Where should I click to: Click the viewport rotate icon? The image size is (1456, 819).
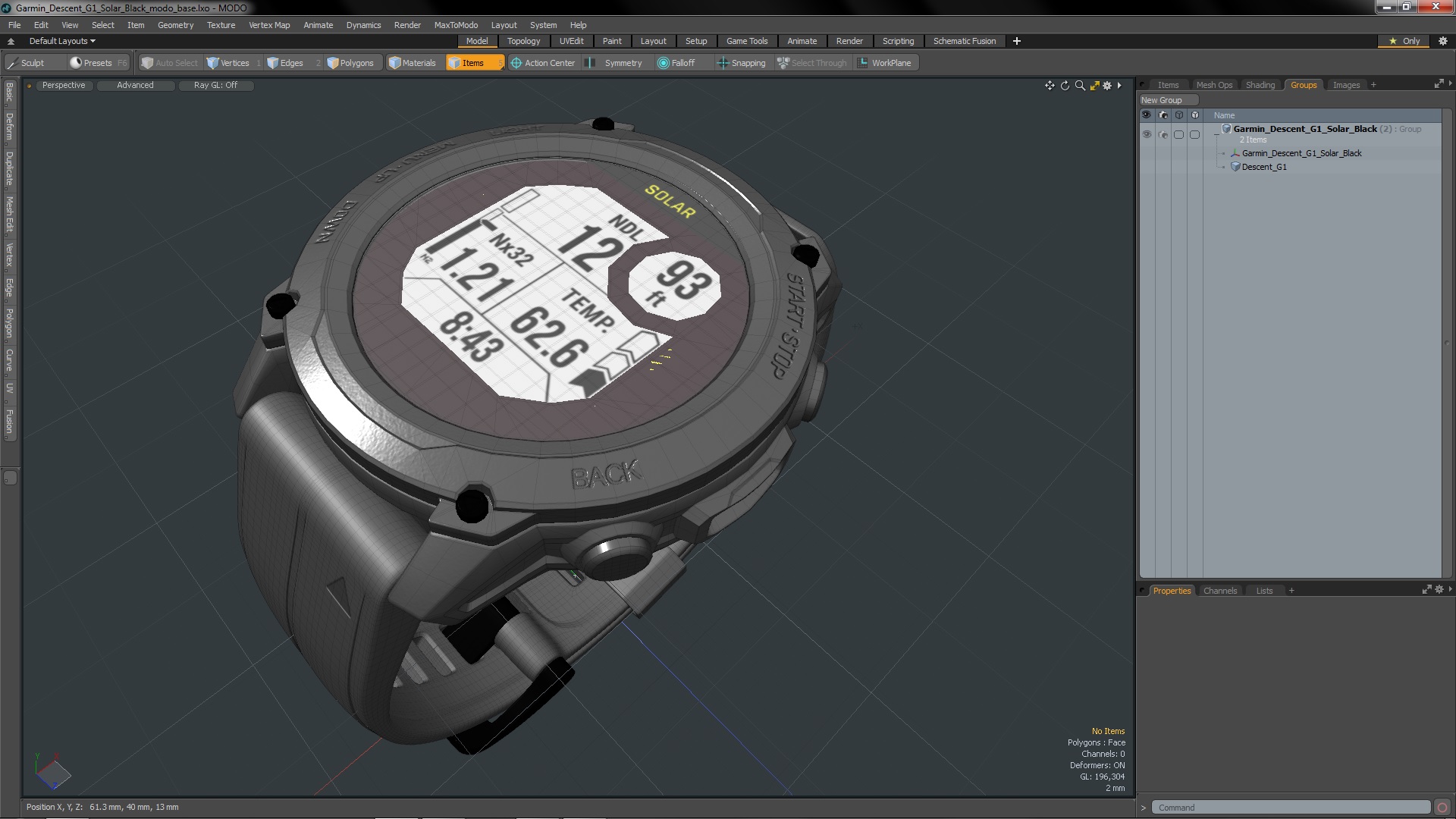[1065, 86]
